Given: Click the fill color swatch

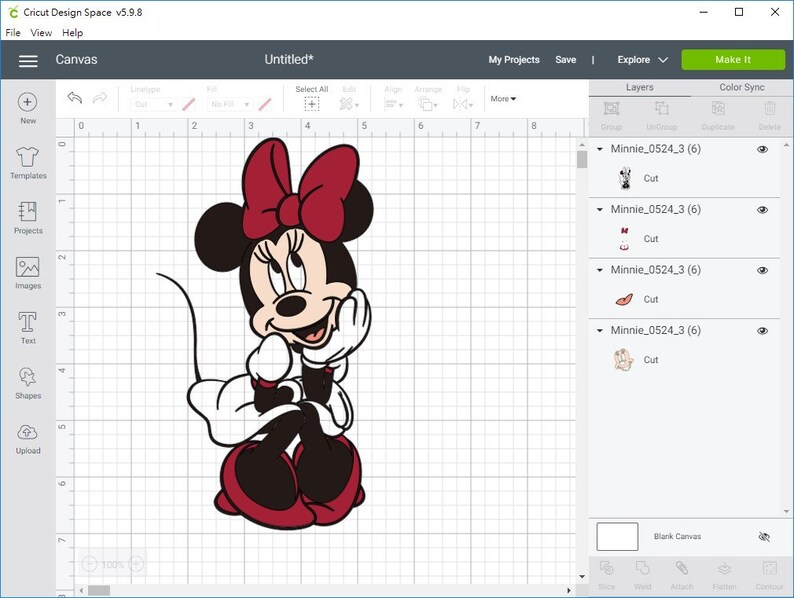Looking at the screenshot, I should [x=265, y=105].
